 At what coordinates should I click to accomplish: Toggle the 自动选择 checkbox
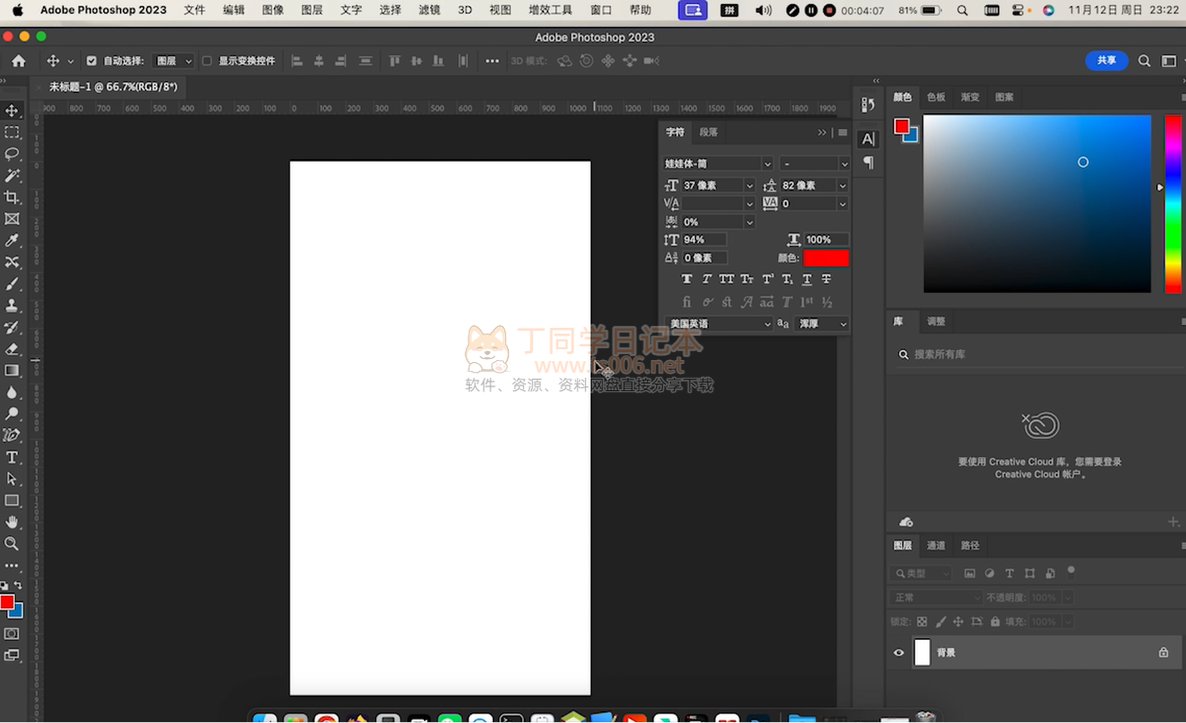92,61
